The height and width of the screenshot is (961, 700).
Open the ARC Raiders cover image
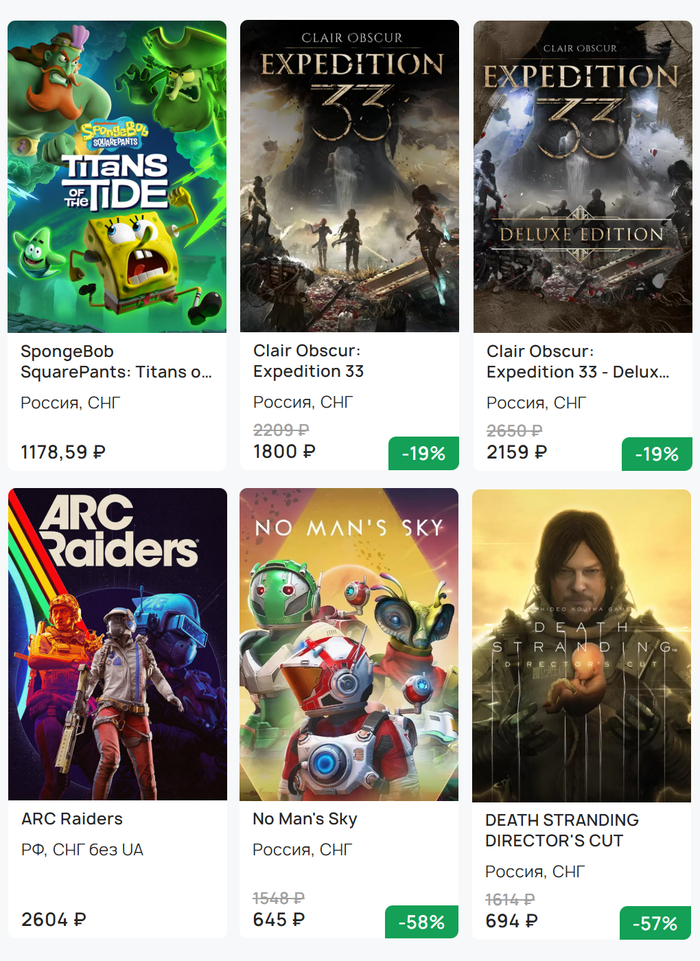click(x=117, y=644)
